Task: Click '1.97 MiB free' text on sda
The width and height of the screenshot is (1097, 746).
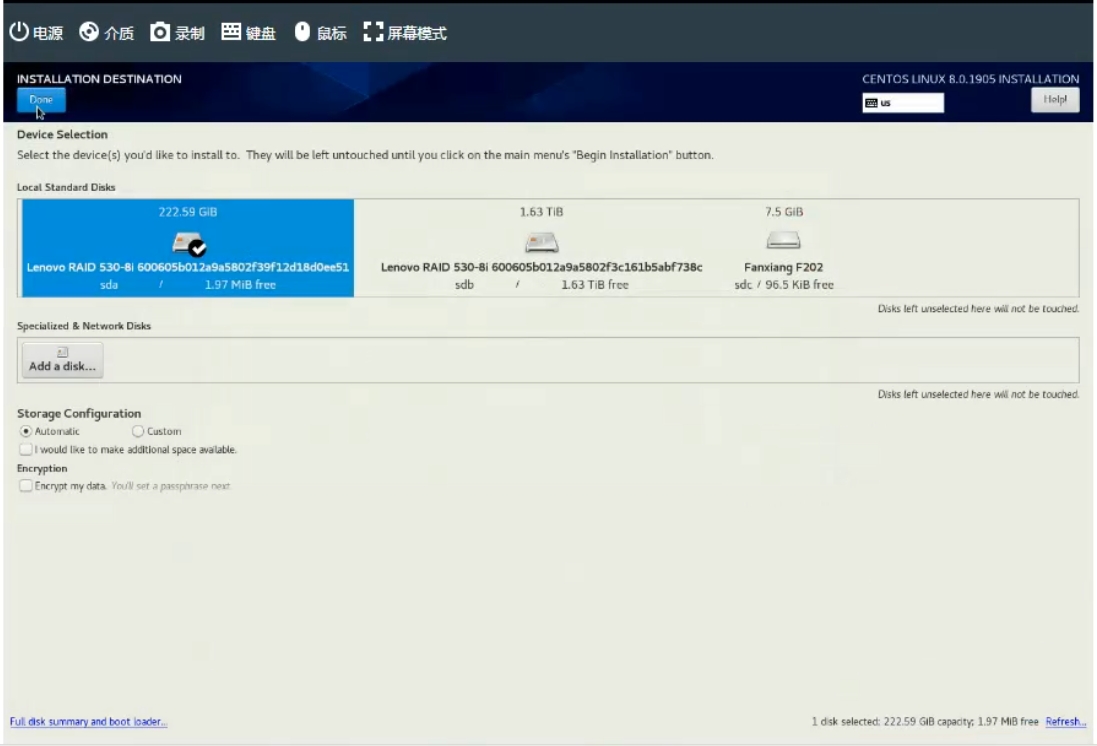Action: tap(240, 285)
